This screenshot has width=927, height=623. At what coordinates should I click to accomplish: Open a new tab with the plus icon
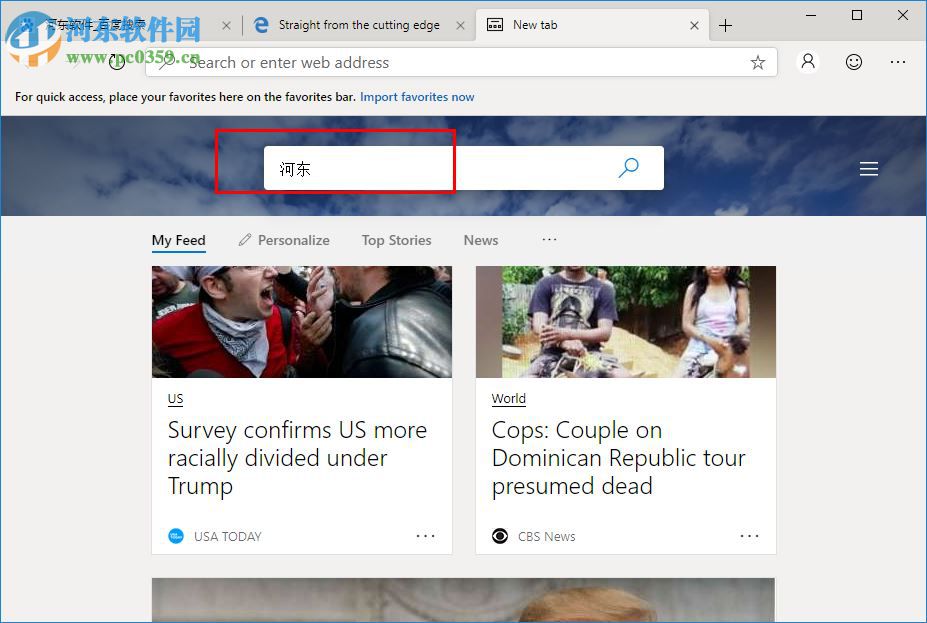[725, 25]
